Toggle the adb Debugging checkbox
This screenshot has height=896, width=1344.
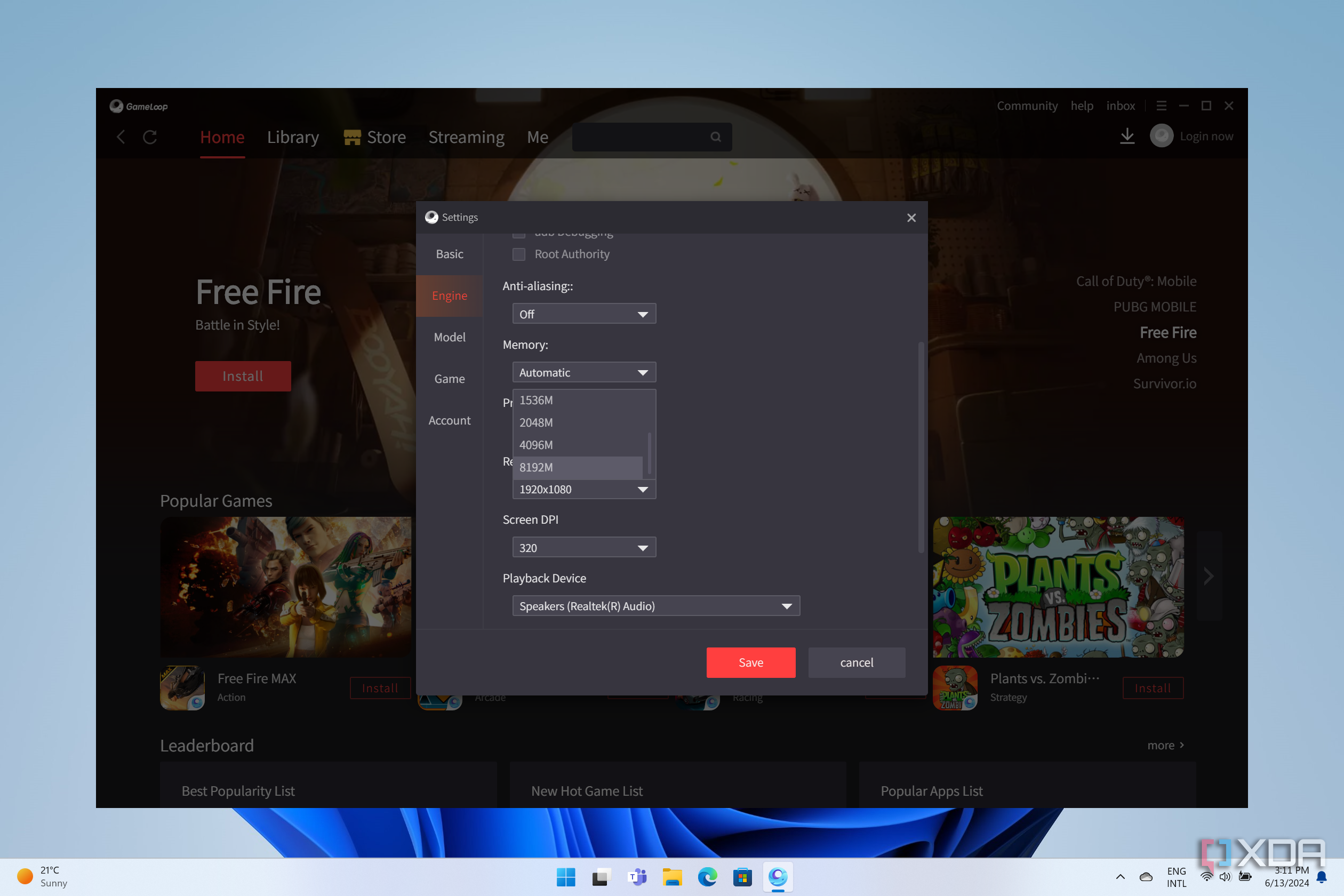(x=519, y=235)
